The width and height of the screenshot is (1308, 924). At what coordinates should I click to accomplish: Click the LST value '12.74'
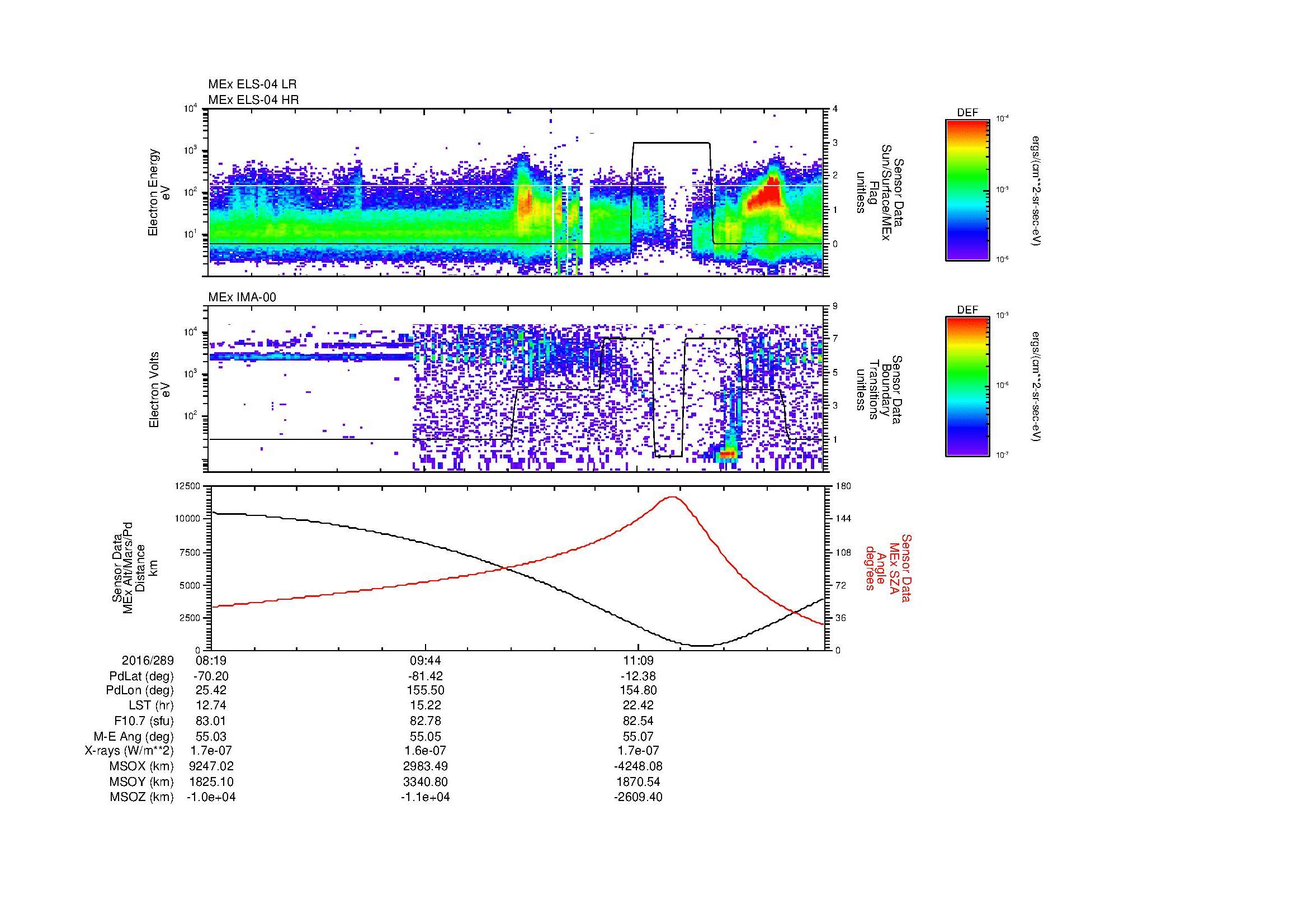pyautogui.click(x=211, y=705)
